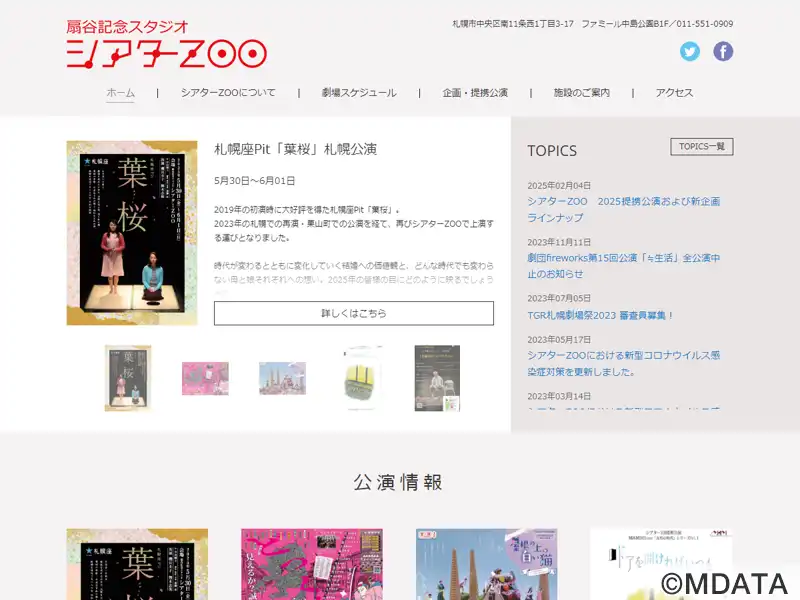The image size is (800, 600).
Task: Select the pink poster carousel thumbnail
Action: coord(205,378)
